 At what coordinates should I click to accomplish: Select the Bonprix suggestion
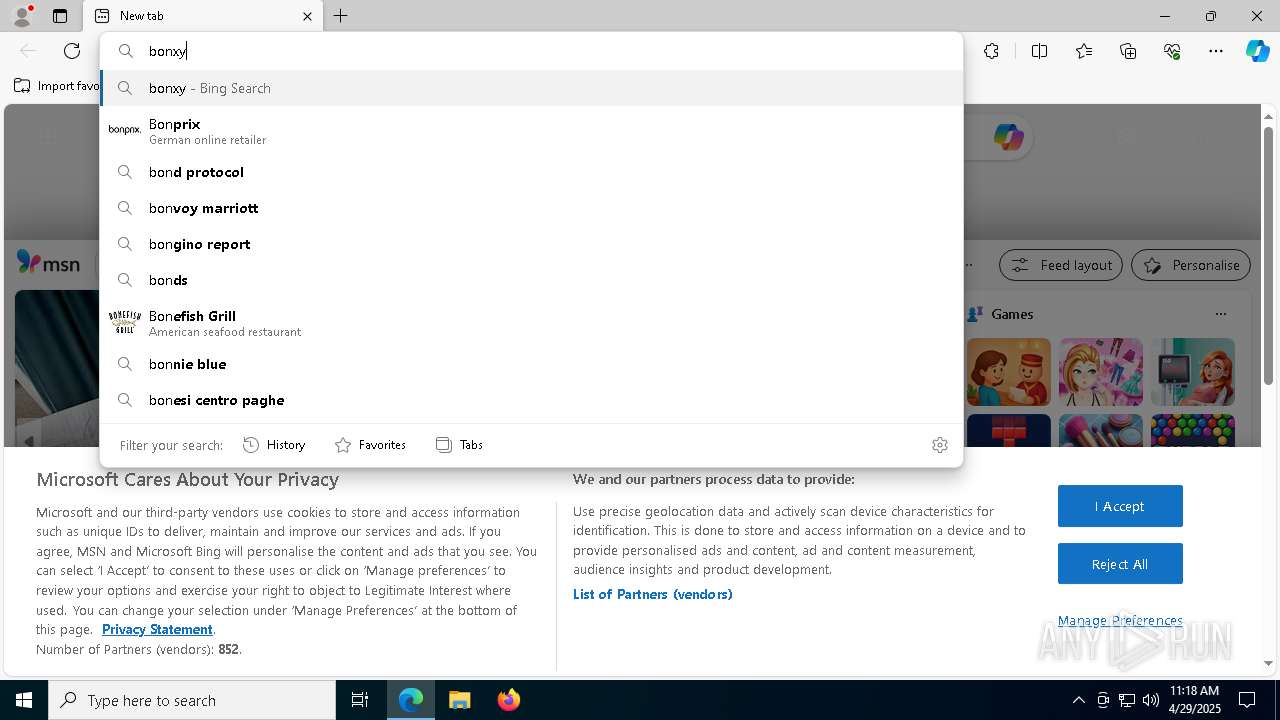click(531, 130)
